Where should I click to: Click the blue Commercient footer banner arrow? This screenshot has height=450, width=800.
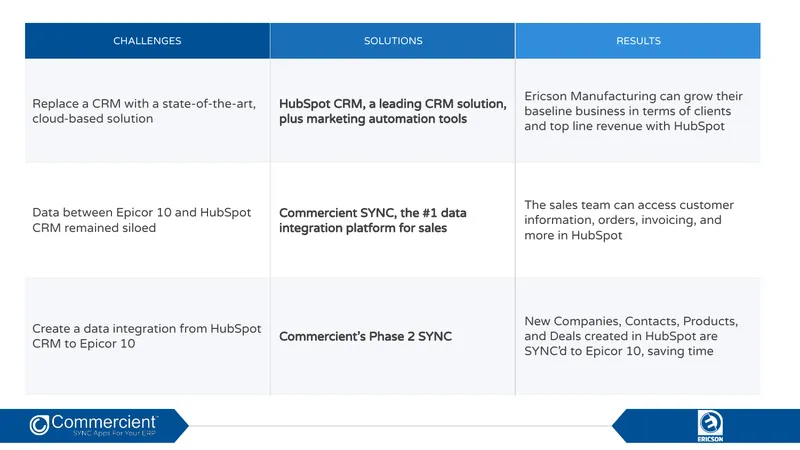[x=94, y=426]
